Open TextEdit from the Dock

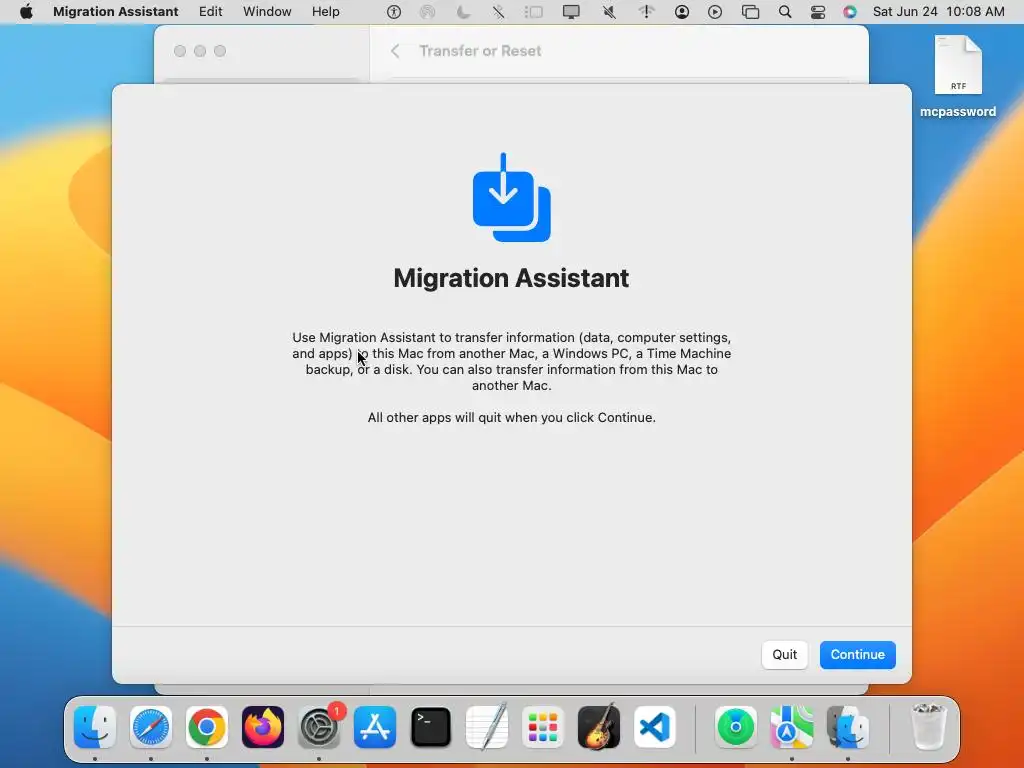coord(487,727)
